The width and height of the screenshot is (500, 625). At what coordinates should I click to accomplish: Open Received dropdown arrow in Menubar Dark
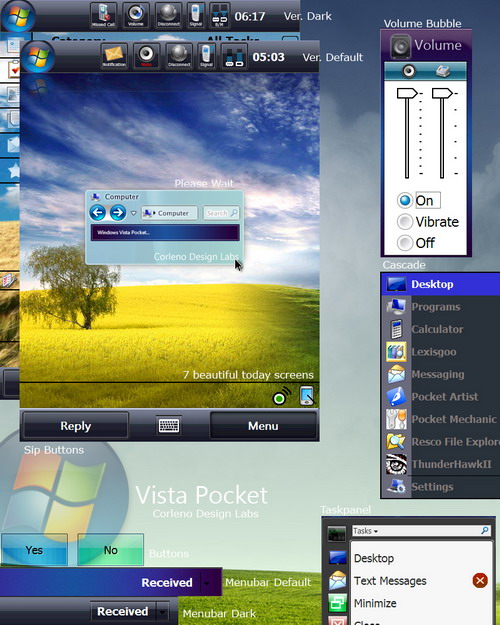[163, 611]
